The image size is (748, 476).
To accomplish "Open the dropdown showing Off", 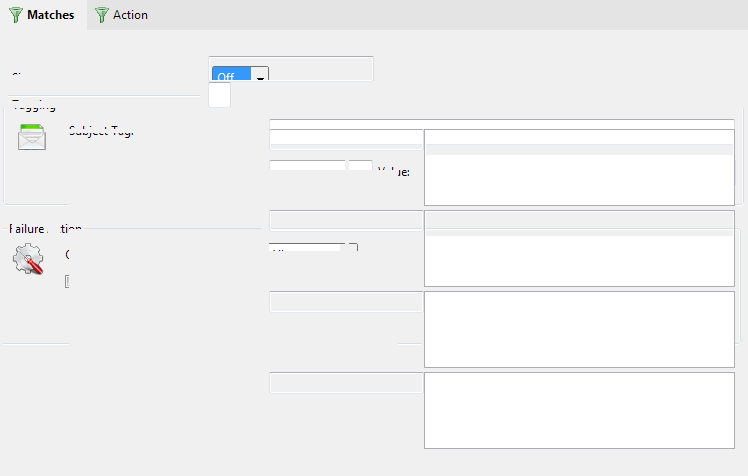I will pos(231,76).
